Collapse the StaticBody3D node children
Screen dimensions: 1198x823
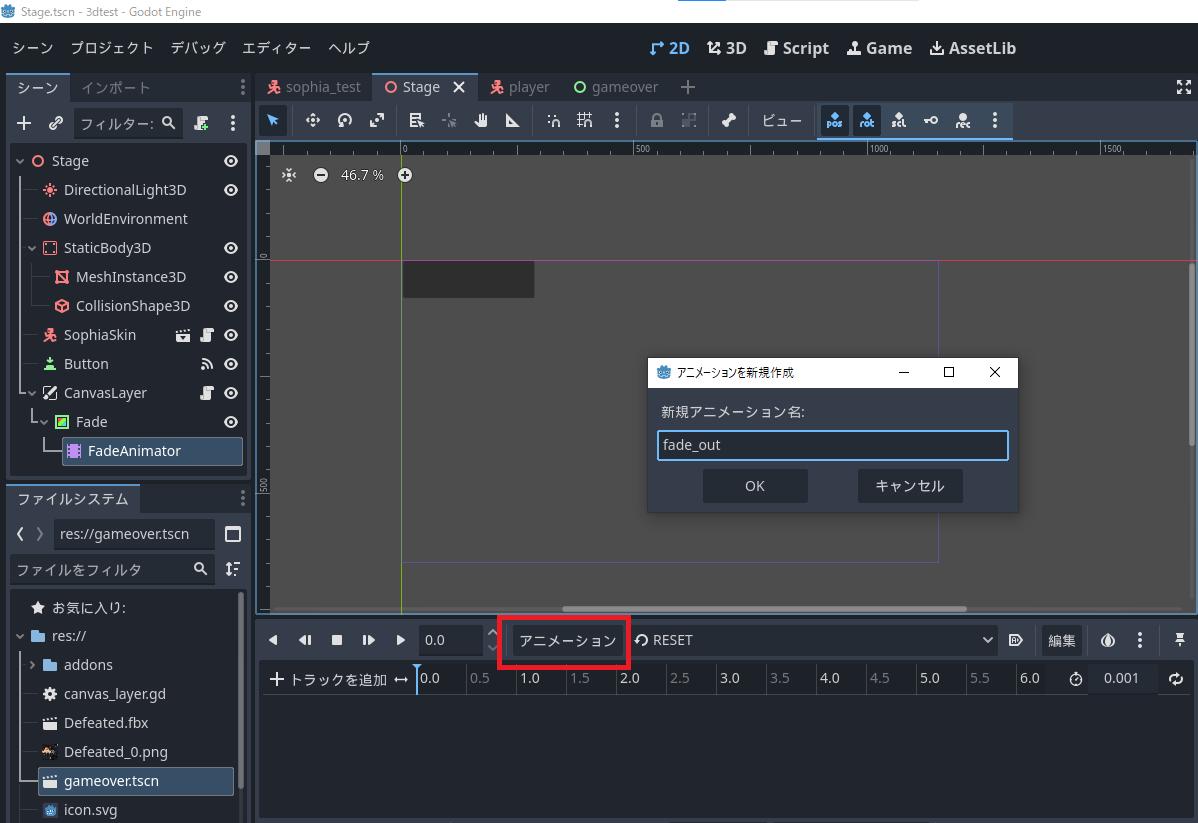coord(32,248)
